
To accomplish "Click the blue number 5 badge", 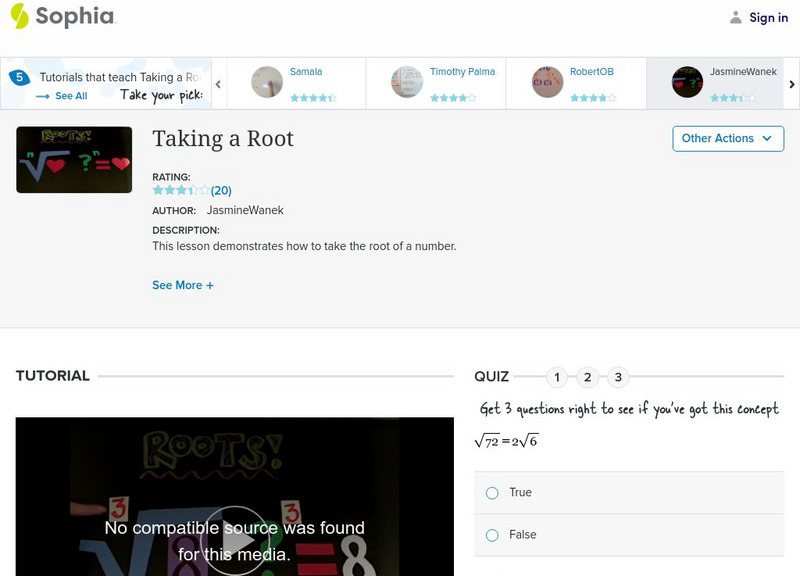I will coord(19,78).
